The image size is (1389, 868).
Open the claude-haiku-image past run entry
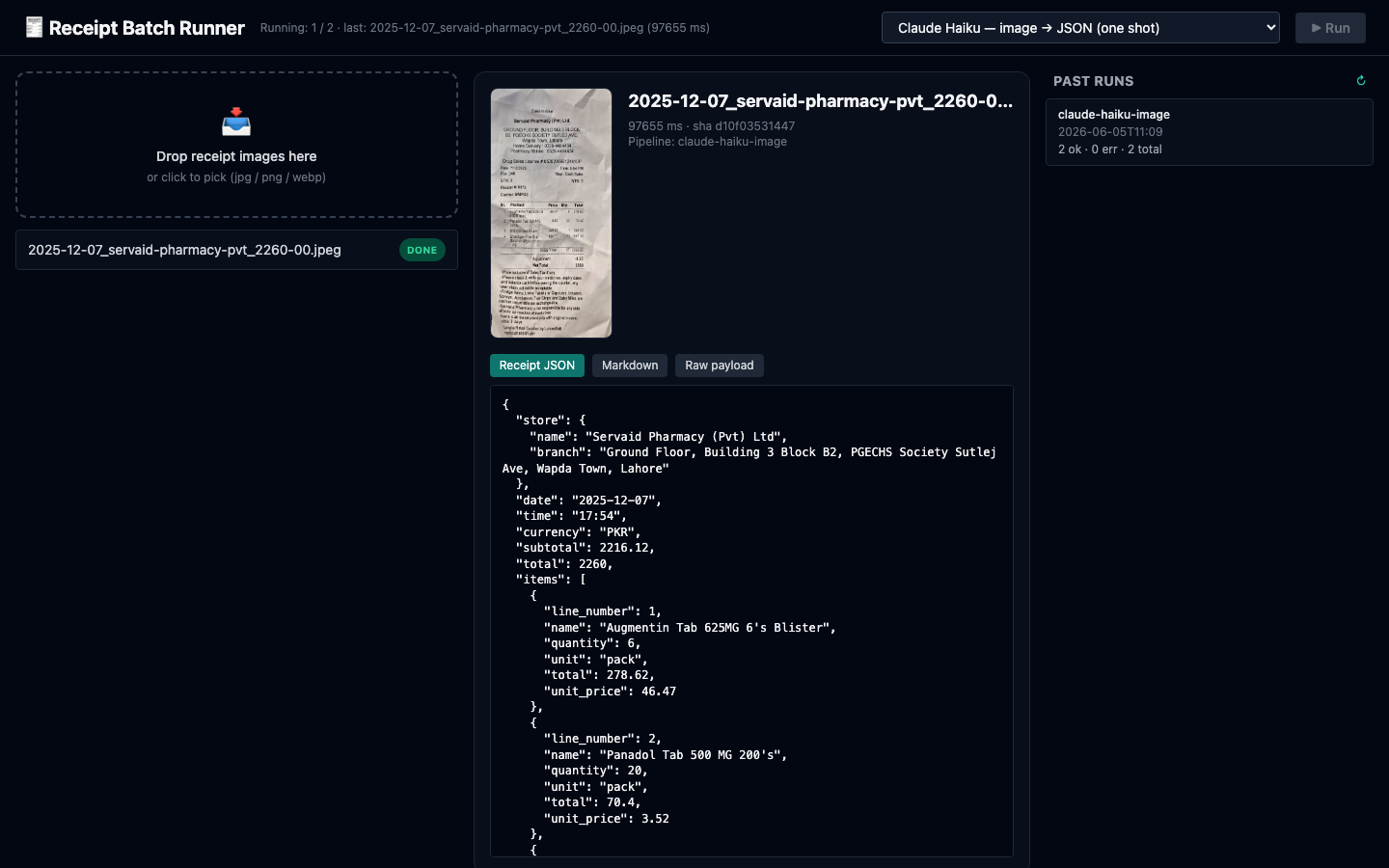tap(1210, 132)
